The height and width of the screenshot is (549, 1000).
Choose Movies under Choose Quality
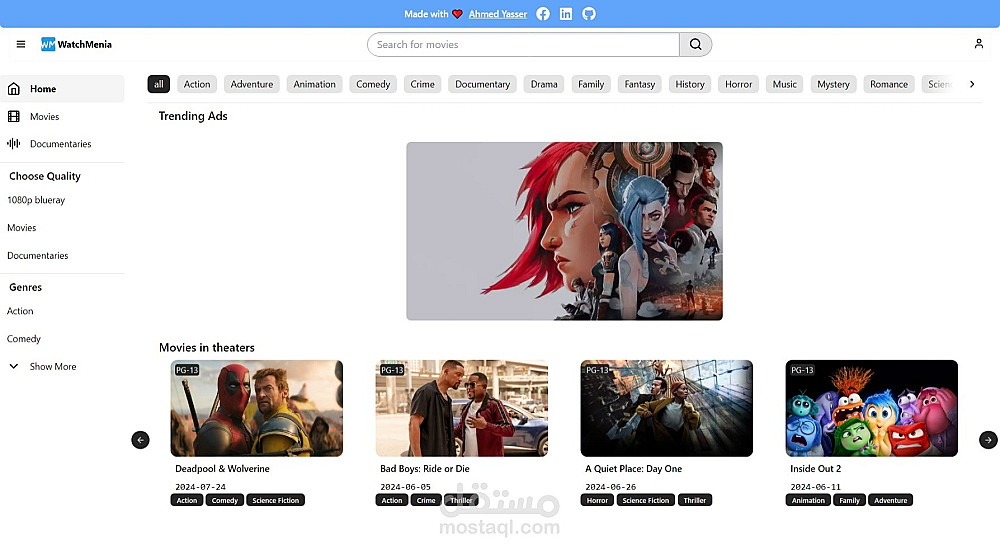pyautogui.click(x=22, y=228)
